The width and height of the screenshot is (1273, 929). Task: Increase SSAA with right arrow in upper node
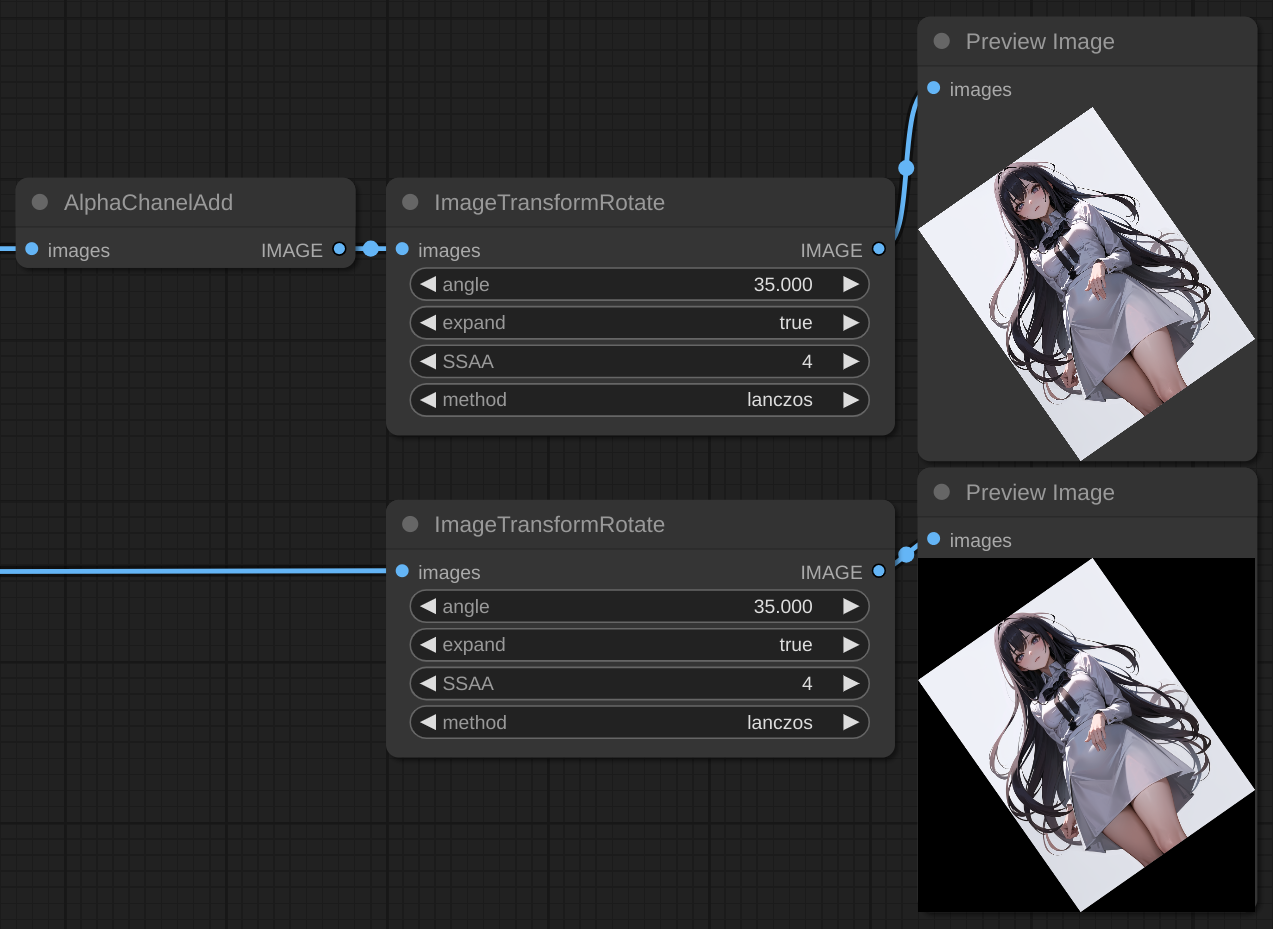pyautogui.click(x=851, y=361)
